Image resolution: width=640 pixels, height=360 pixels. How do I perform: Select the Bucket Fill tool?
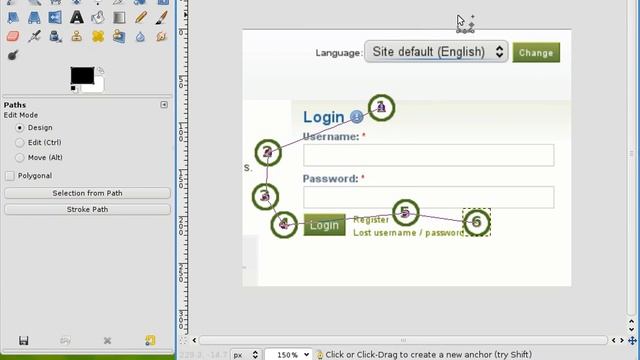[x=98, y=18]
